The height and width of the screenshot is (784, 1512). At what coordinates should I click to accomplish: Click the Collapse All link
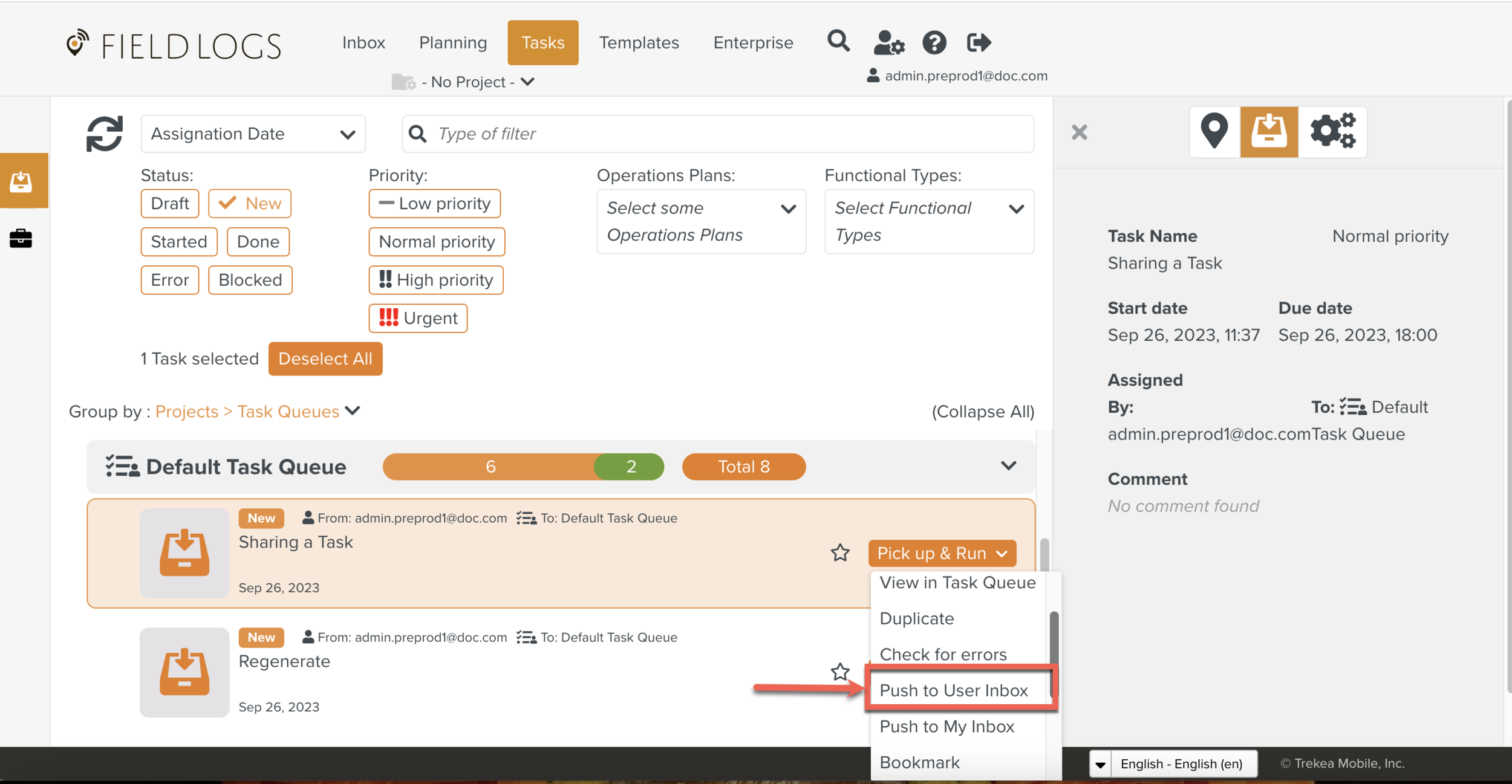(983, 411)
